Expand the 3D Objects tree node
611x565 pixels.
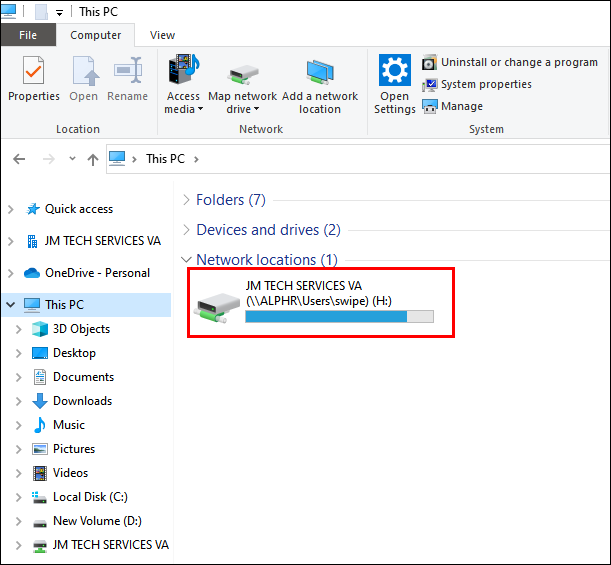[18, 329]
